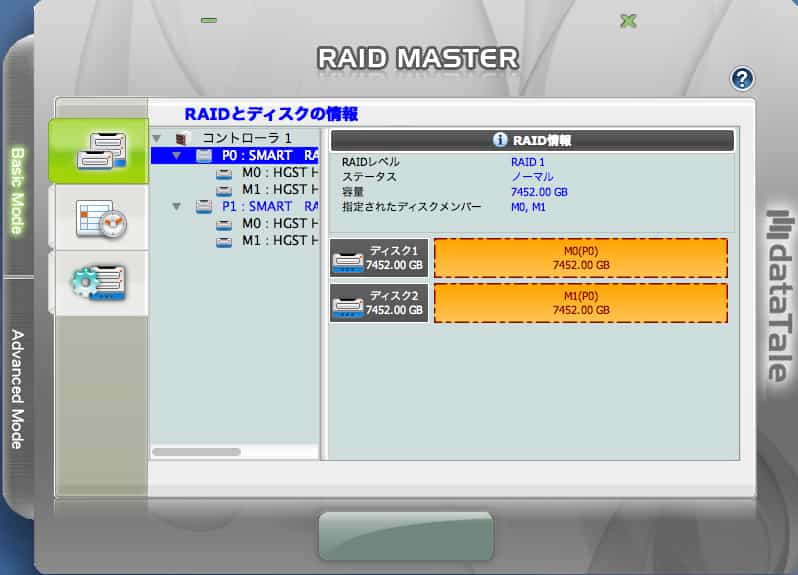Viewport: 798px width, 575px height.
Task: Click the ノーマル status value
Action: (x=532, y=177)
